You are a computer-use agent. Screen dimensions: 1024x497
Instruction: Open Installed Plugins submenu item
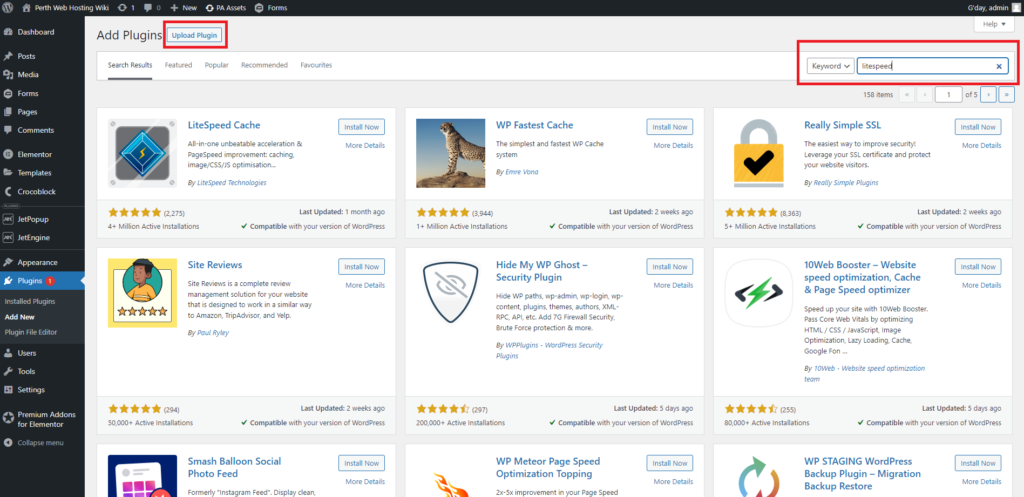click(30, 302)
